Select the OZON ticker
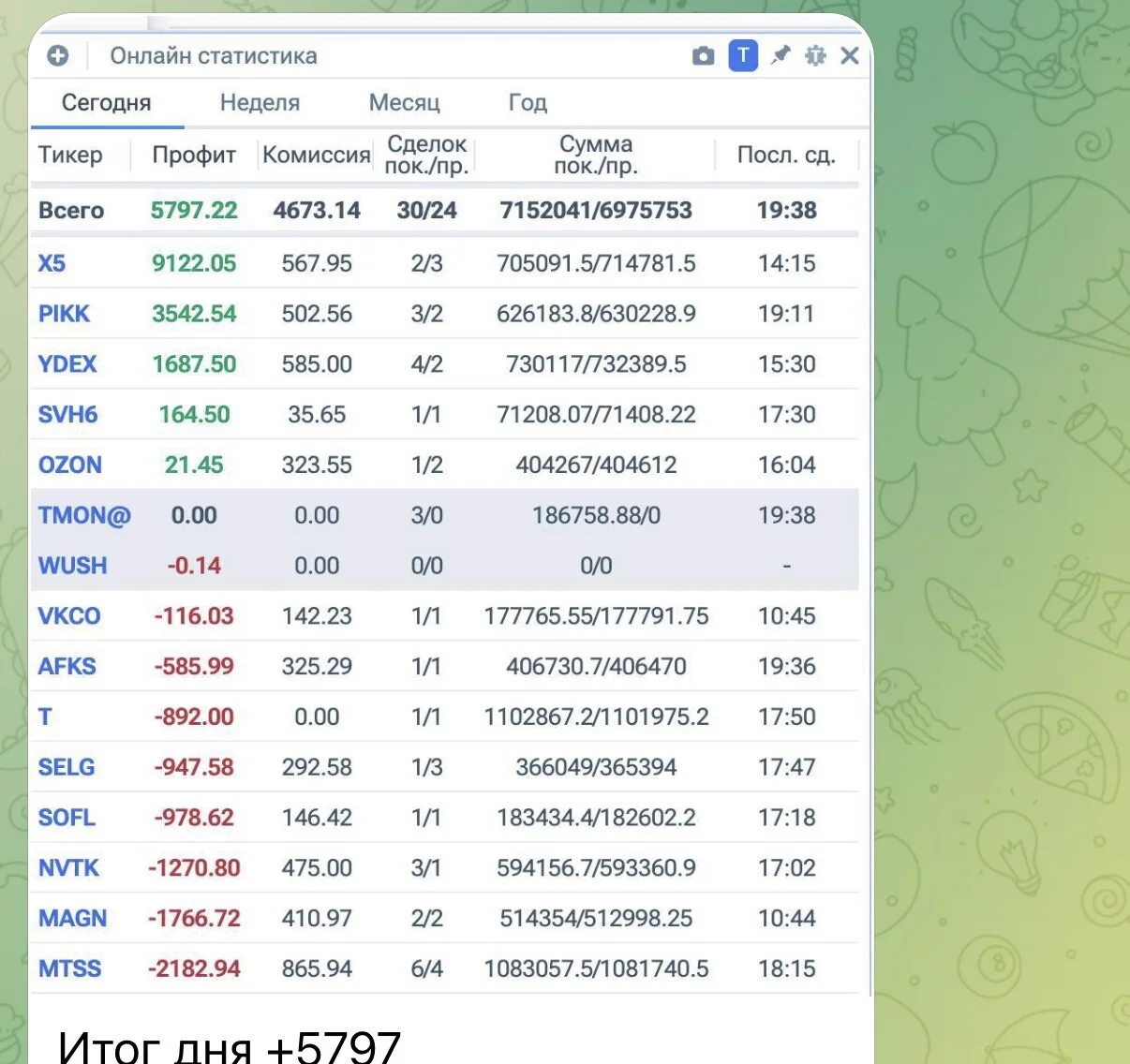Viewport: 1130px width, 1064px height. point(70,465)
